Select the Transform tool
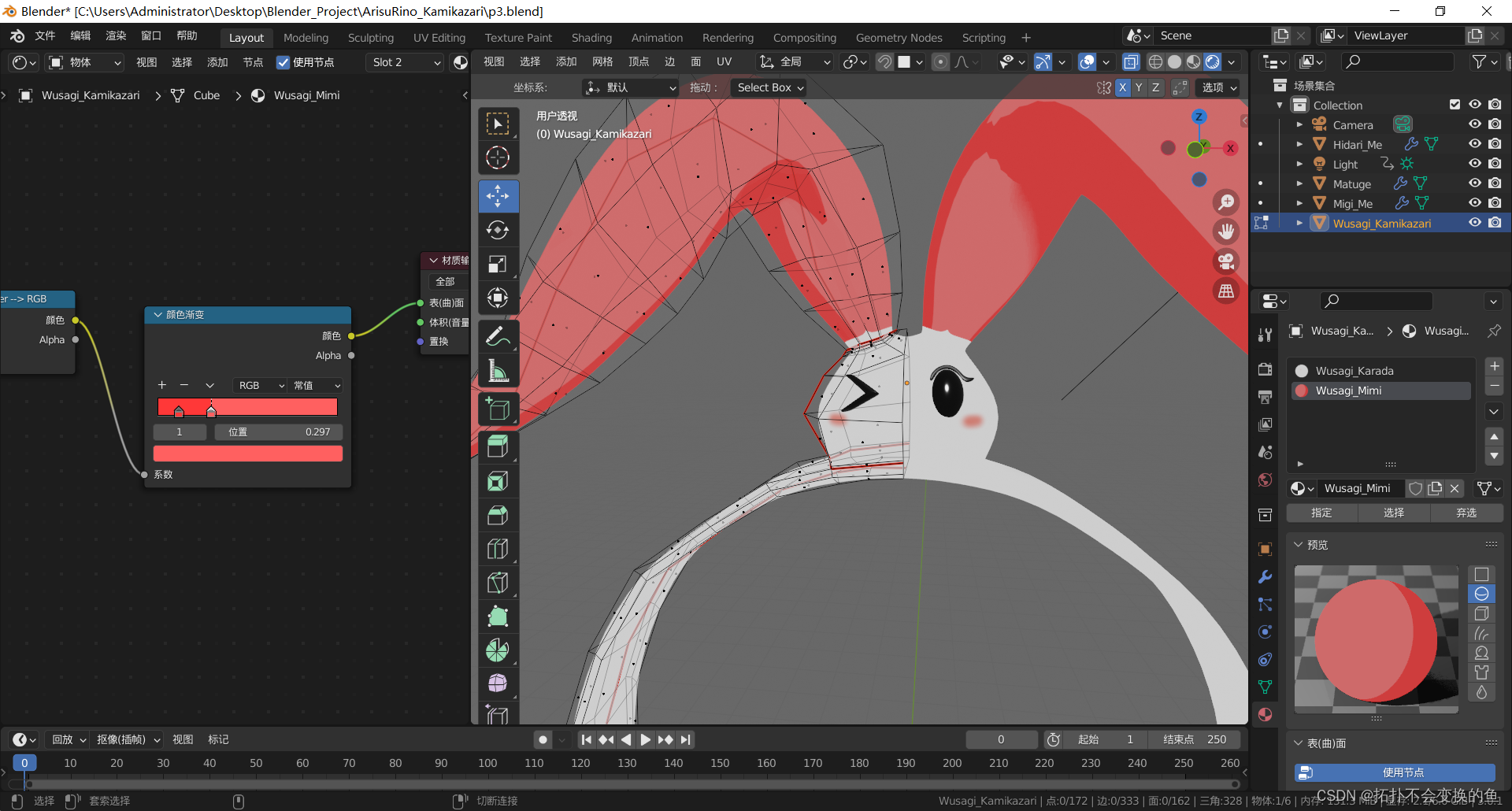1512x811 pixels. tap(498, 298)
